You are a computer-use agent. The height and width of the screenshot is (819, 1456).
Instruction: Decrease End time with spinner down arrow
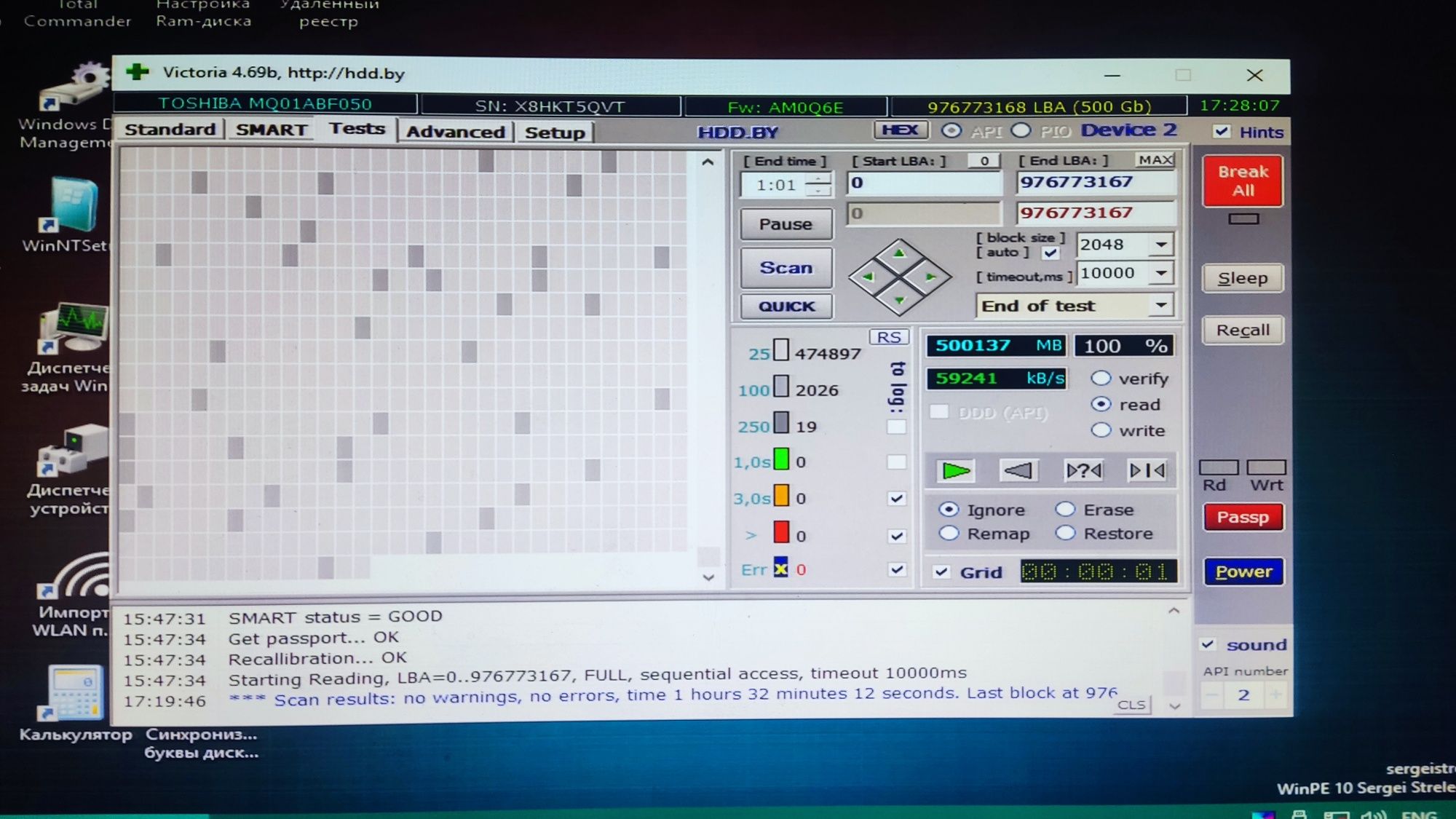tap(819, 191)
